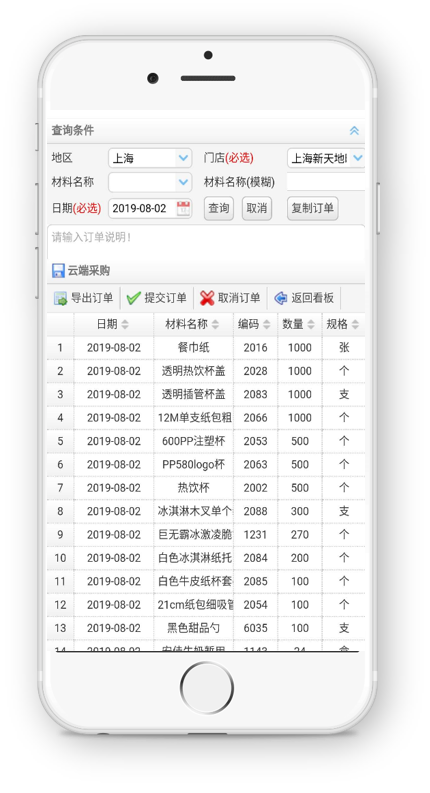Sort by the 日期 column header
Screen dimensions: 430x793
pyautogui.click(x=114, y=324)
